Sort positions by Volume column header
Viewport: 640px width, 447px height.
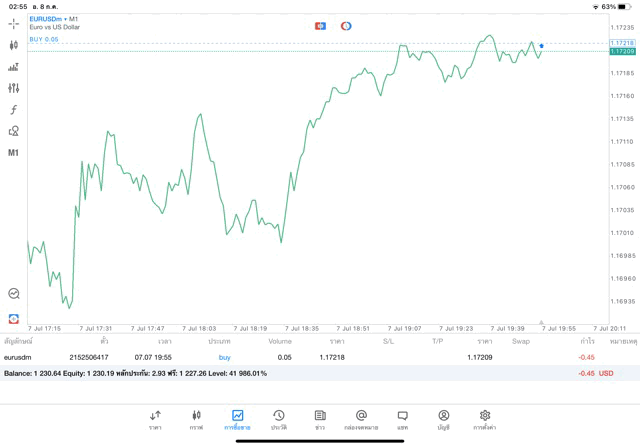(x=280, y=341)
